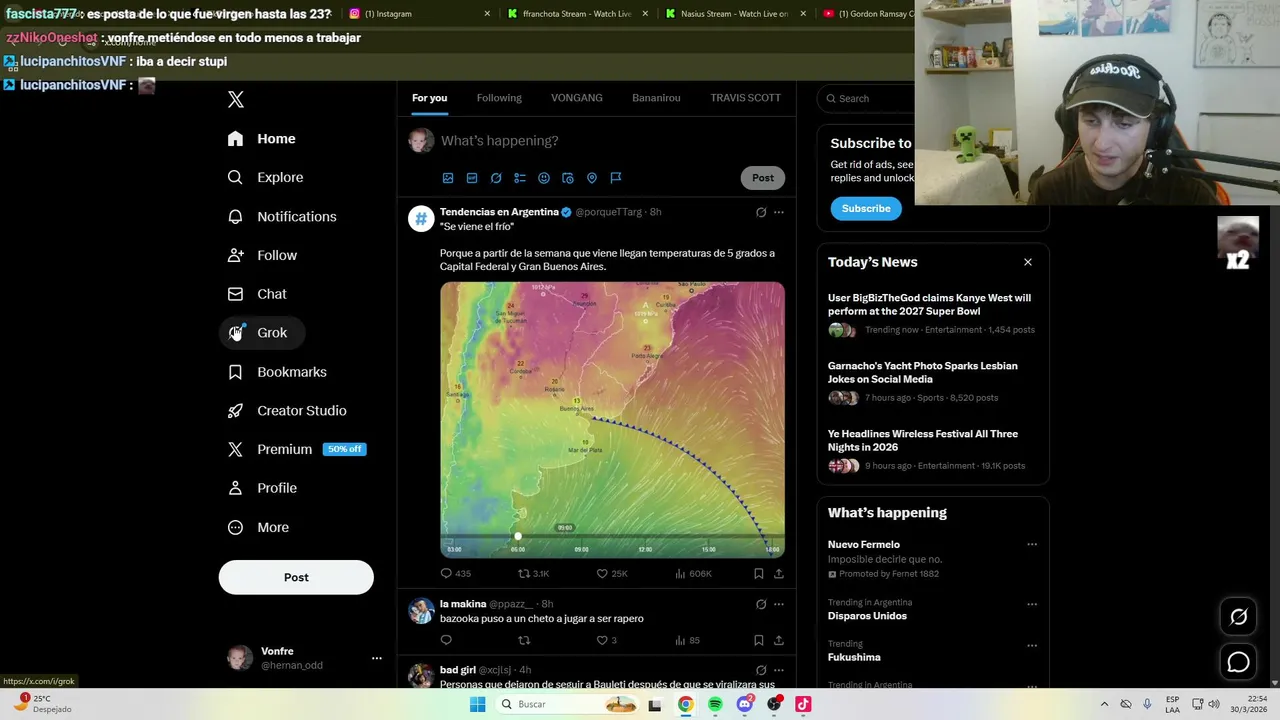This screenshot has width=1280, height=720.
Task: Switch to the Following tab
Action: 499,98
